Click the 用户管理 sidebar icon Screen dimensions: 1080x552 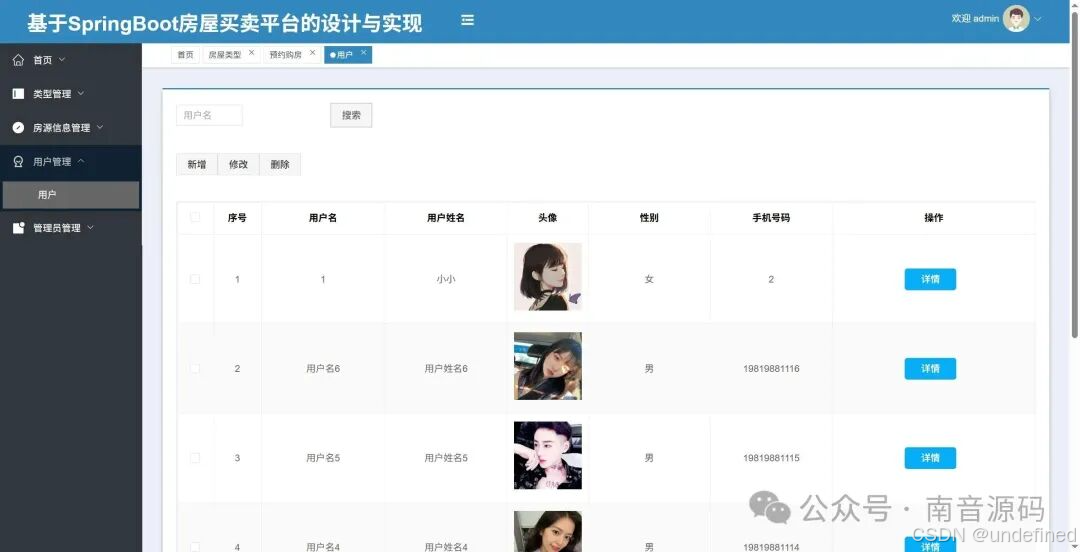[x=19, y=161]
